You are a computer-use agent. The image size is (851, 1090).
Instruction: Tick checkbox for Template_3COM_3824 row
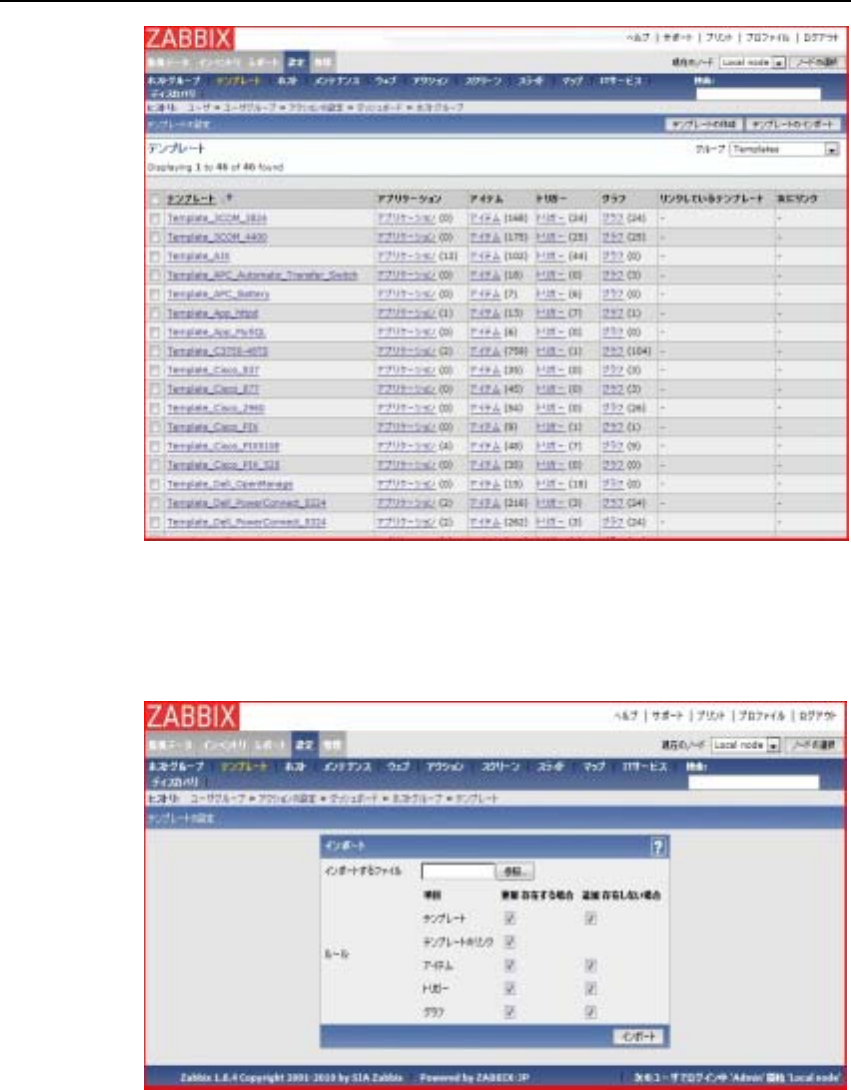click(154, 218)
